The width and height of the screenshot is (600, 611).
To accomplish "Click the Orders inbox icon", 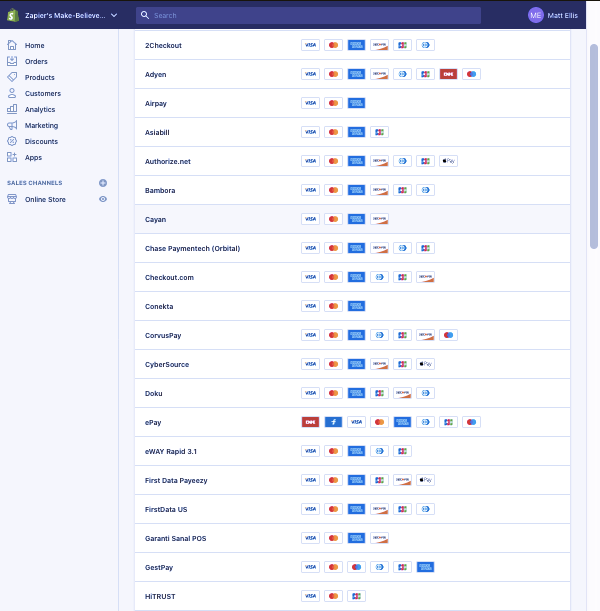I will point(12,61).
